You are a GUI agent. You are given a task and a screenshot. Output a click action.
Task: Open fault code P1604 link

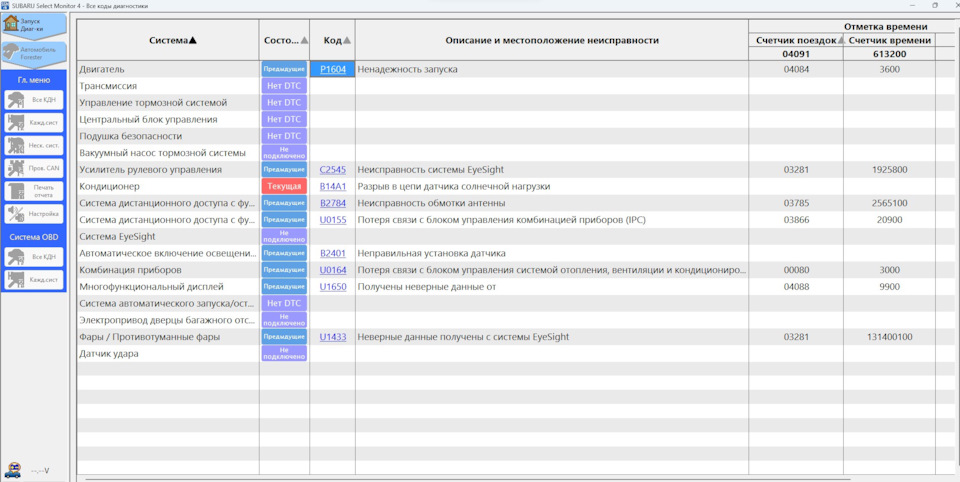(x=332, y=69)
